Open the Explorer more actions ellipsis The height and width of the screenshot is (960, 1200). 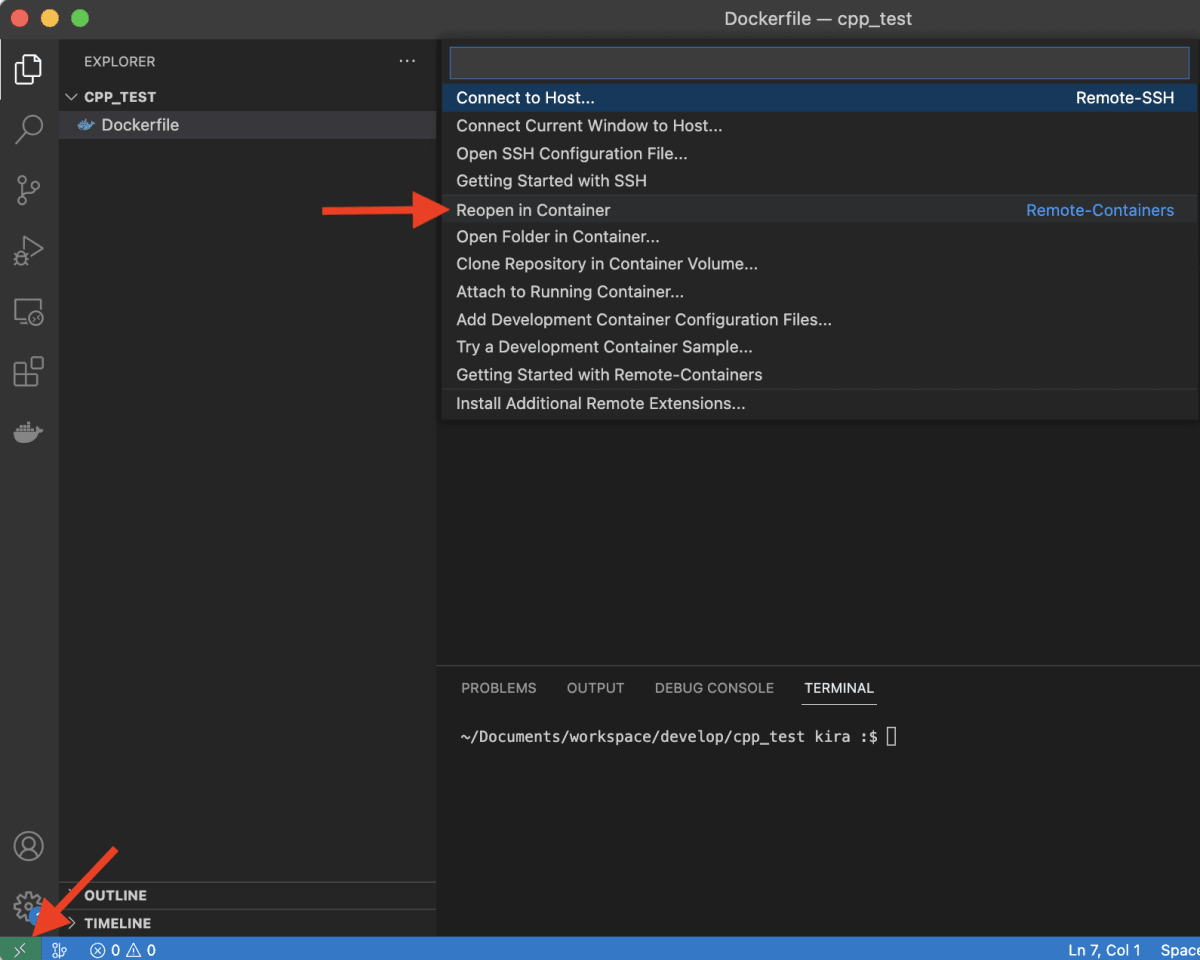pyautogui.click(x=407, y=61)
